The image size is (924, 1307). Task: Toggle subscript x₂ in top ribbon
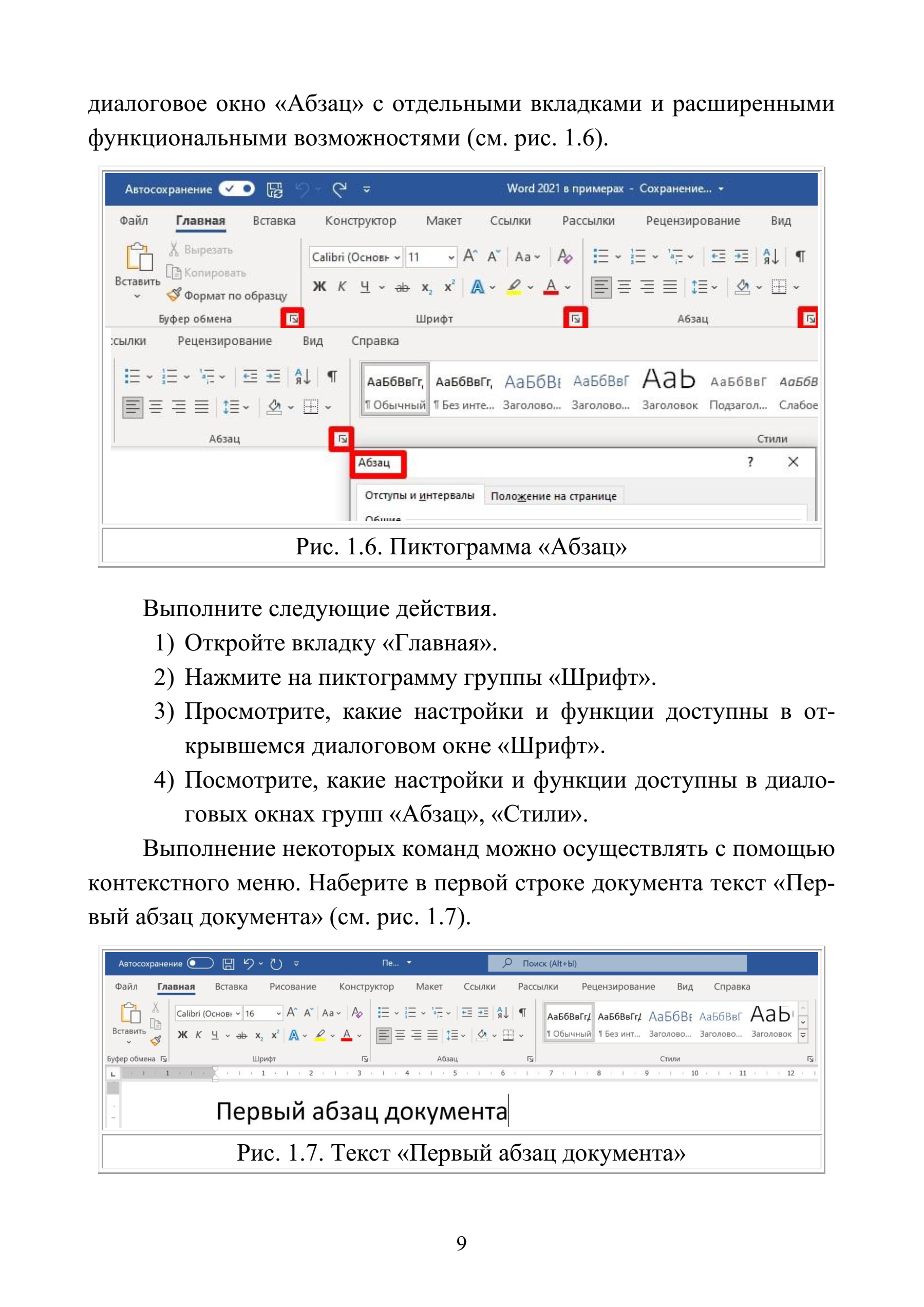click(426, 288)
